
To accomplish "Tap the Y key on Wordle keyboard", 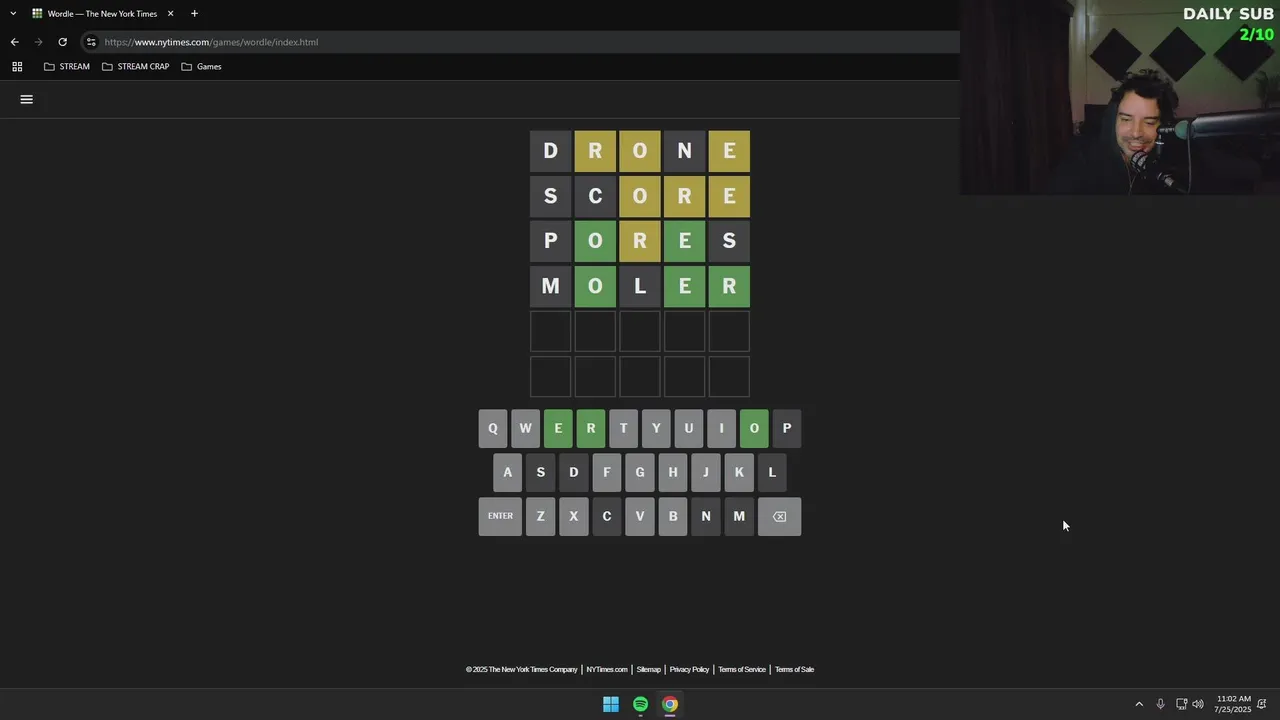I will [656, 428].
